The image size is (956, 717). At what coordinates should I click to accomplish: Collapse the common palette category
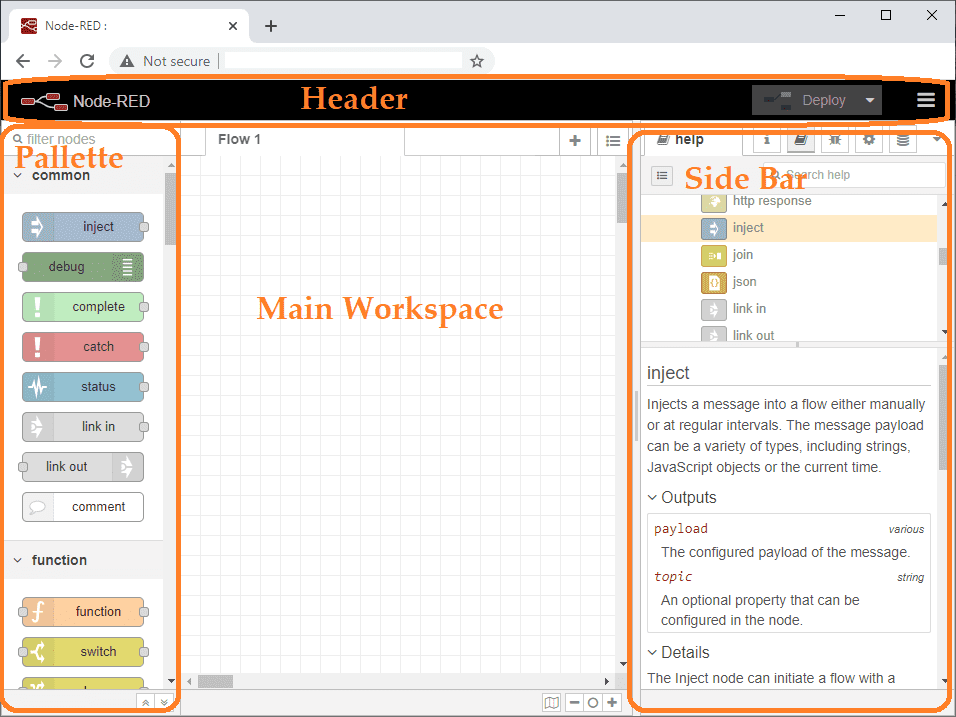coord(18,176)
